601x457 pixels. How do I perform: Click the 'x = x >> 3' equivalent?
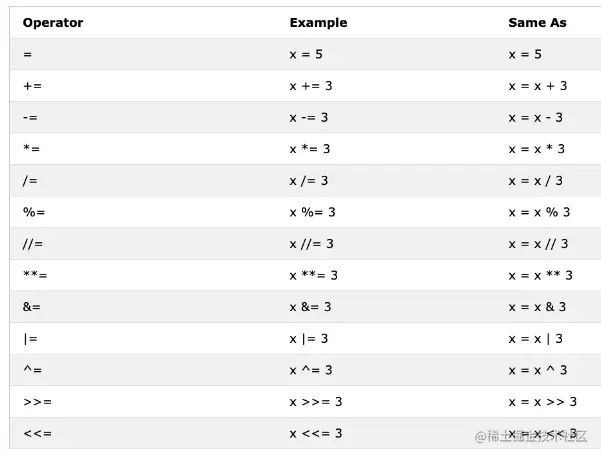click(x=542, y=402)
